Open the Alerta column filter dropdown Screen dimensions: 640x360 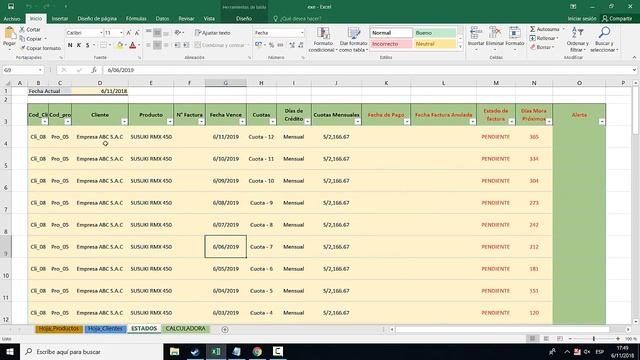pyautogui.click(x=602, y=122)
